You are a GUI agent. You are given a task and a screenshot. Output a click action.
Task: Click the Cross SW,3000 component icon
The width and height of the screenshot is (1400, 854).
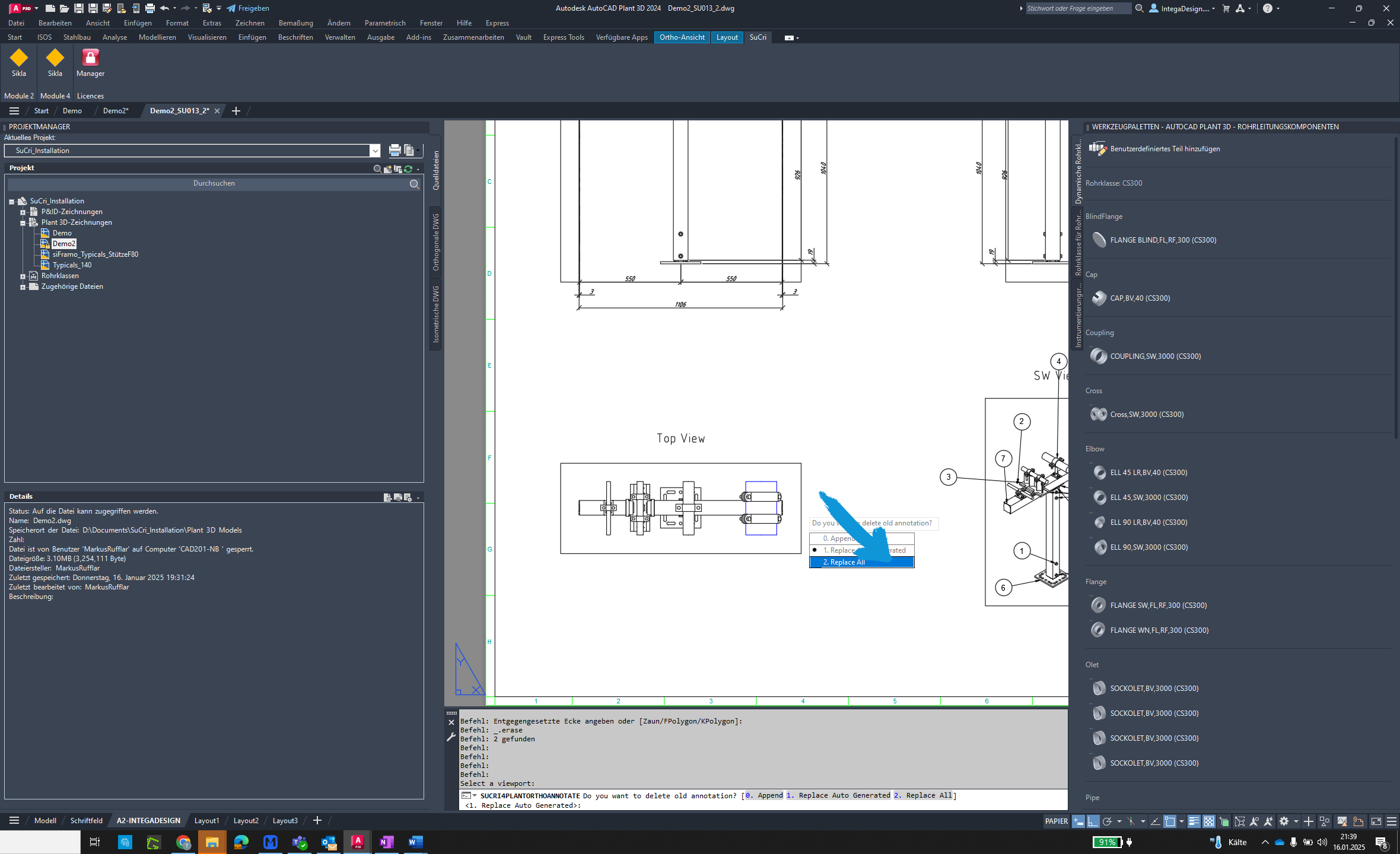(1098, 414)
